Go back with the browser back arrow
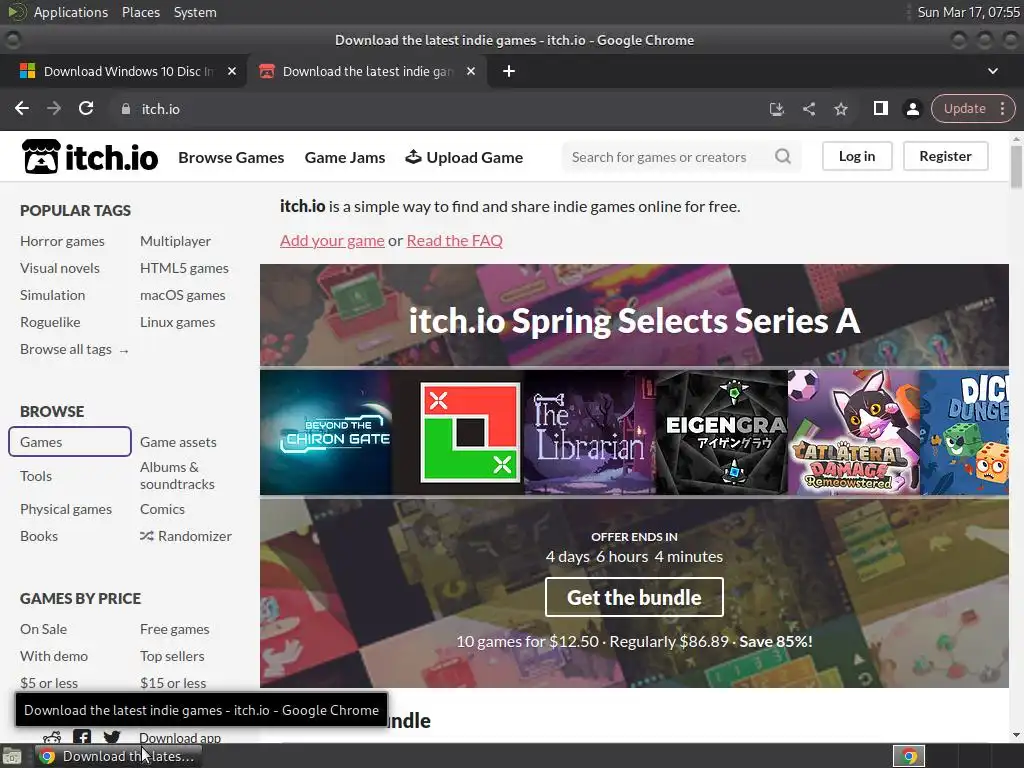This screenshot has width=1024, height=768. [x=22, y=108]
